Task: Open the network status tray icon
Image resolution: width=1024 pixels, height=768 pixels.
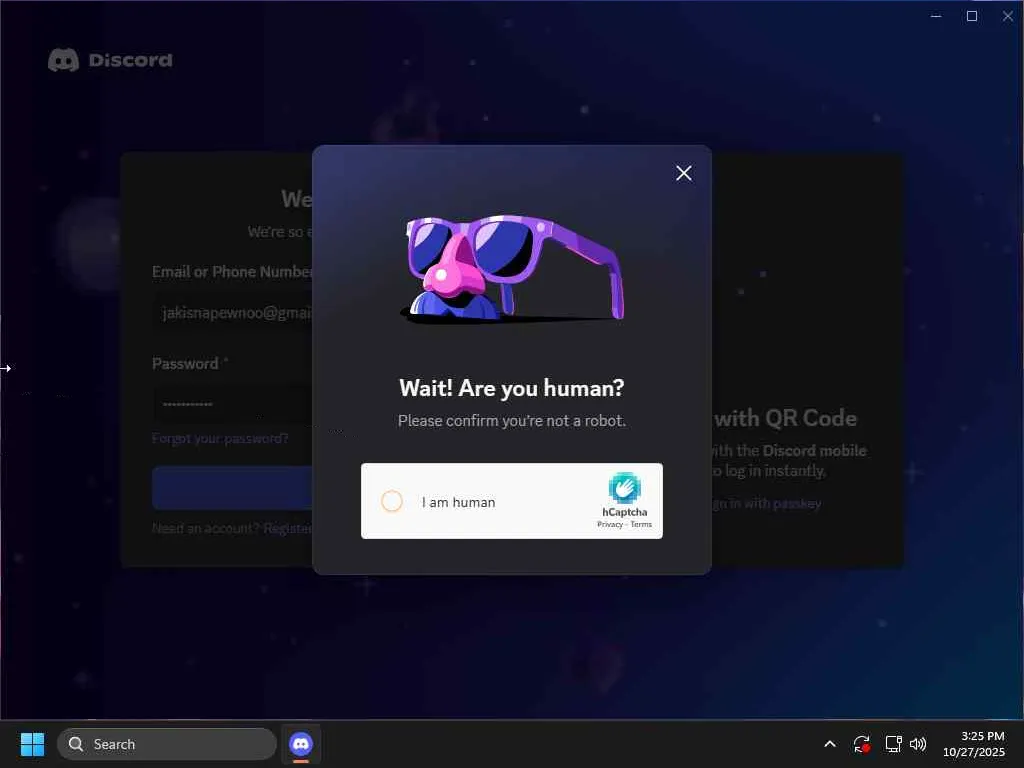Action: [x=893, y=744]
